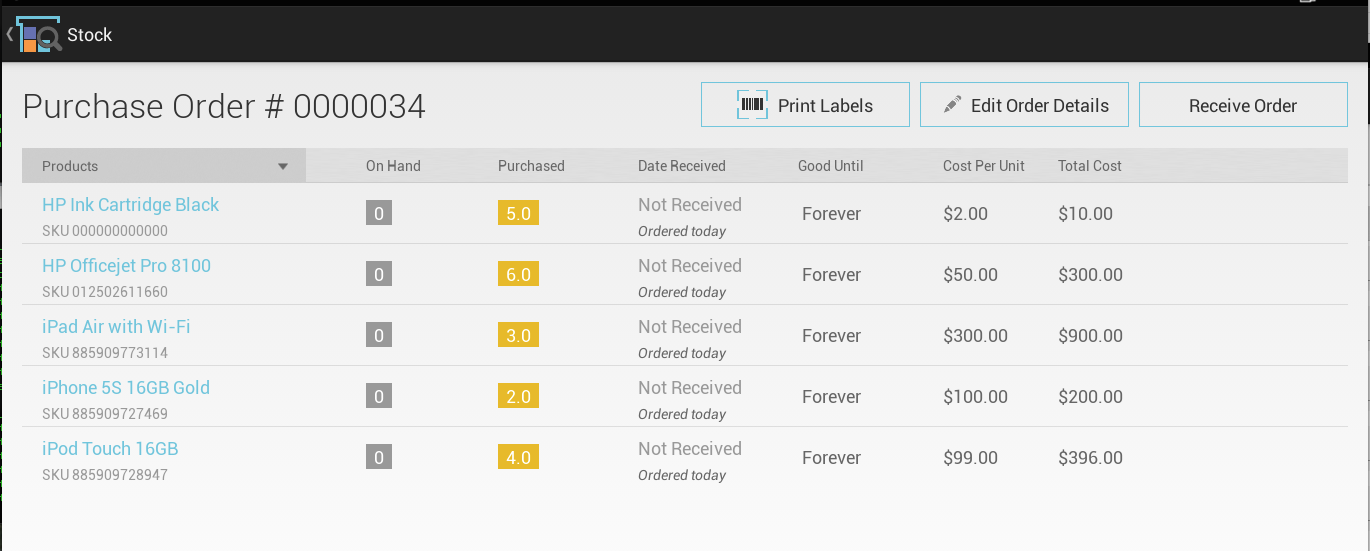
Task: Click the barcode icon in Print Labels
Action: (x=752, y=105)
